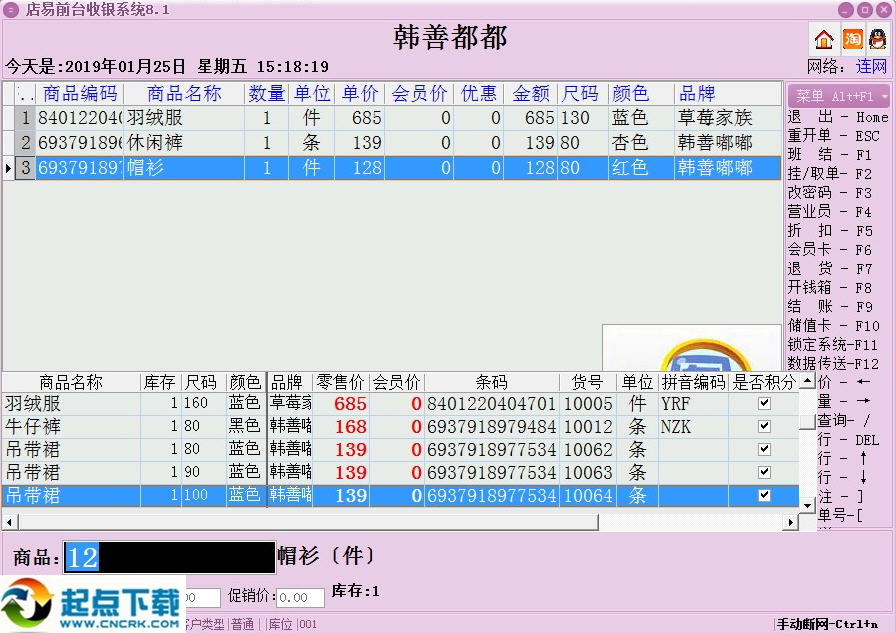The height and width of the screenshot is (633, 896).
Task: Click the 手动断网-Ctrl+n status text
Action: pyautogui.click(x=826, y=624)
